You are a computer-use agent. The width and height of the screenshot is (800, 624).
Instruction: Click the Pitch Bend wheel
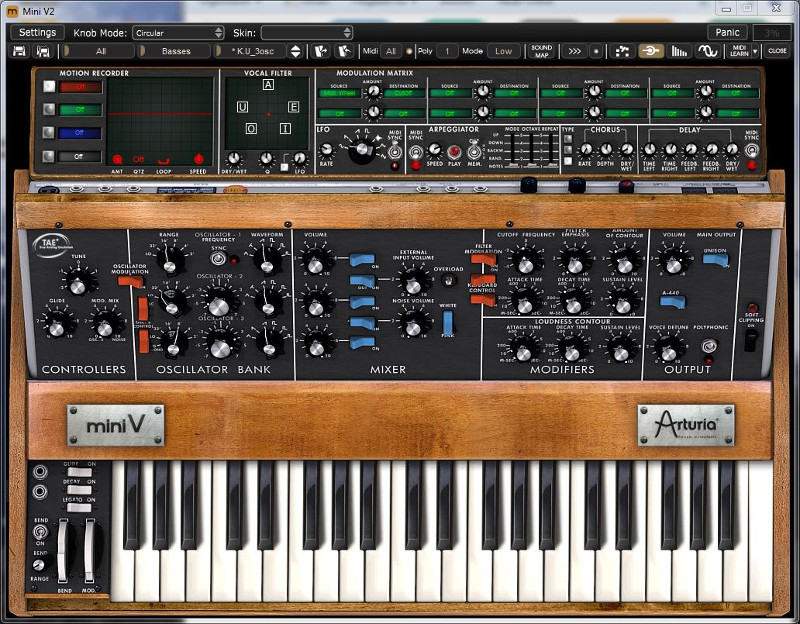point(62,550)
